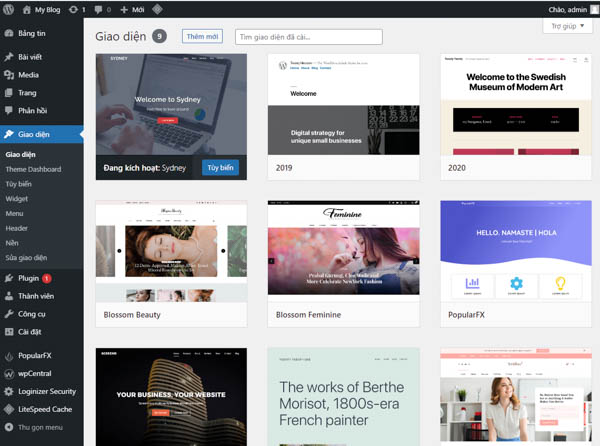The width and height of the screenshot is (600, 446).
Task: Expand the Trợ giúp help dropdown
Action: (567, 26)
